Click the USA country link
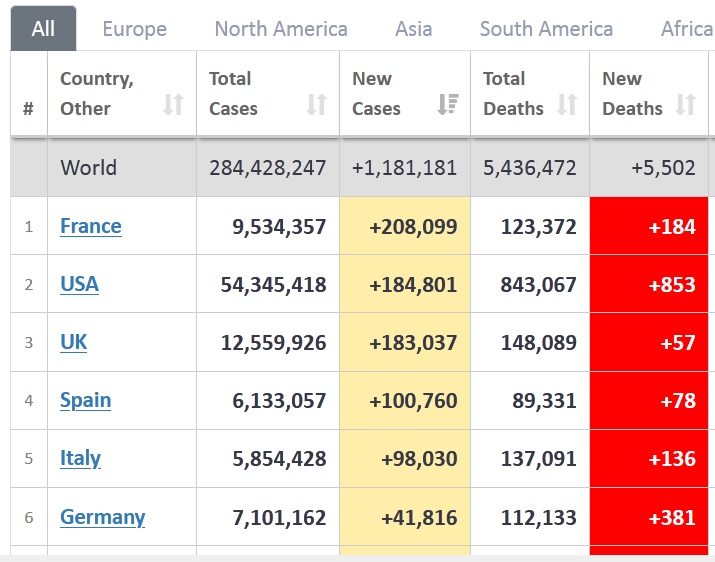This screenshot has width=715, height=562. [79, 284]
